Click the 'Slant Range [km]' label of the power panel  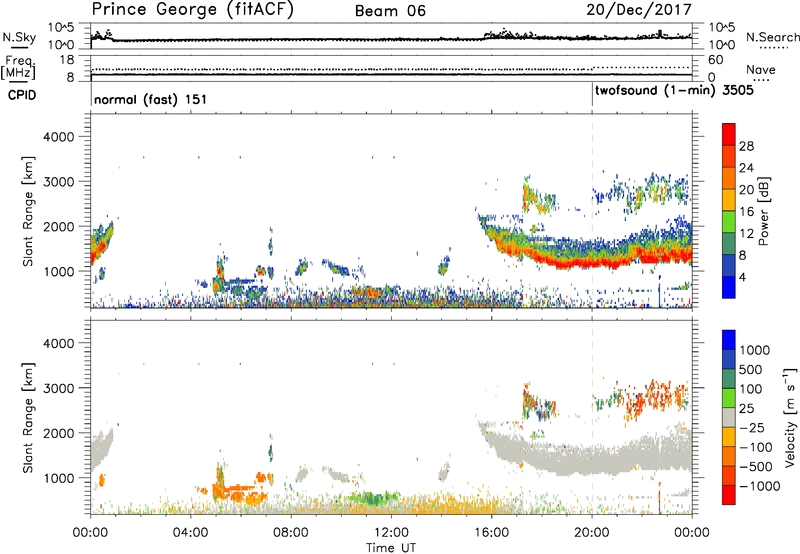(x=28, y=211)
